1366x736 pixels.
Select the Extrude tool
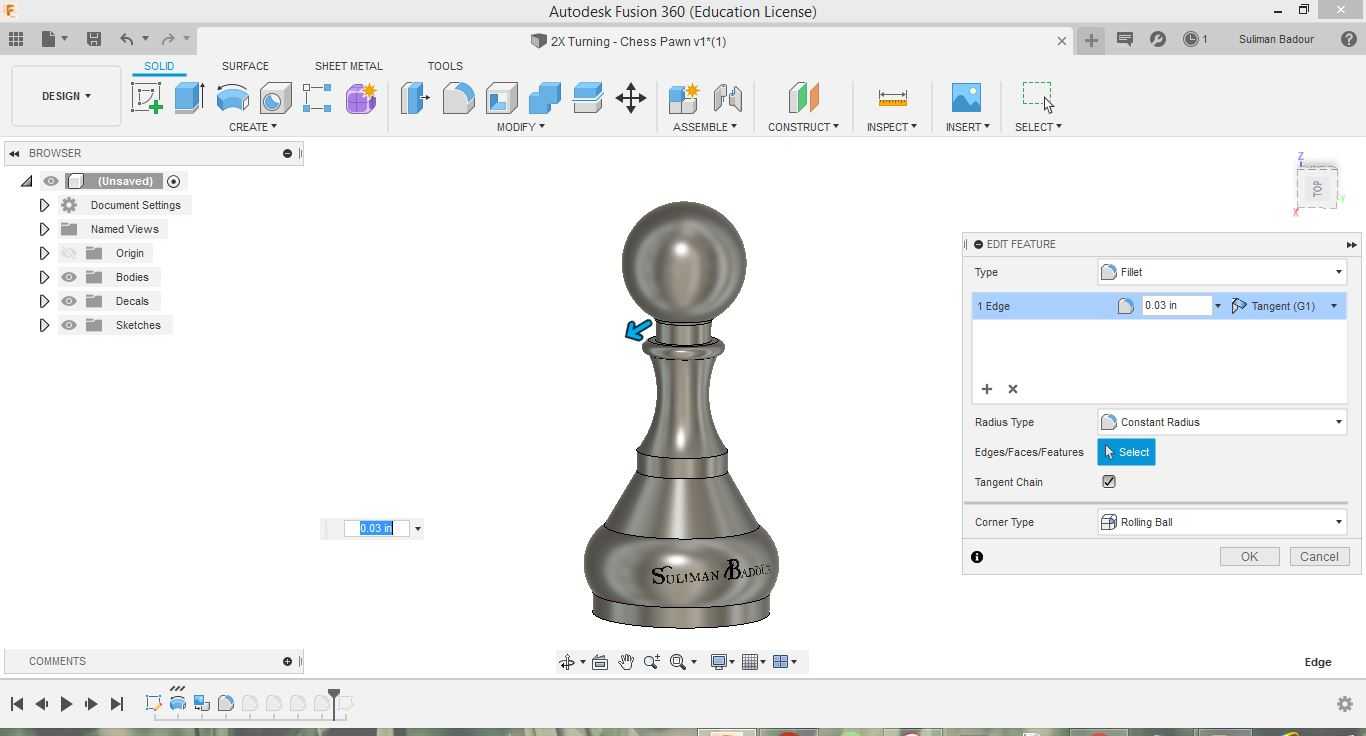(x=189, y=98)
